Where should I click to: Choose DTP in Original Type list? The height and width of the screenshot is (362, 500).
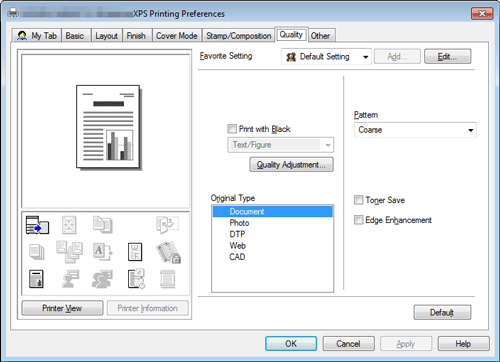click(272, 234)
